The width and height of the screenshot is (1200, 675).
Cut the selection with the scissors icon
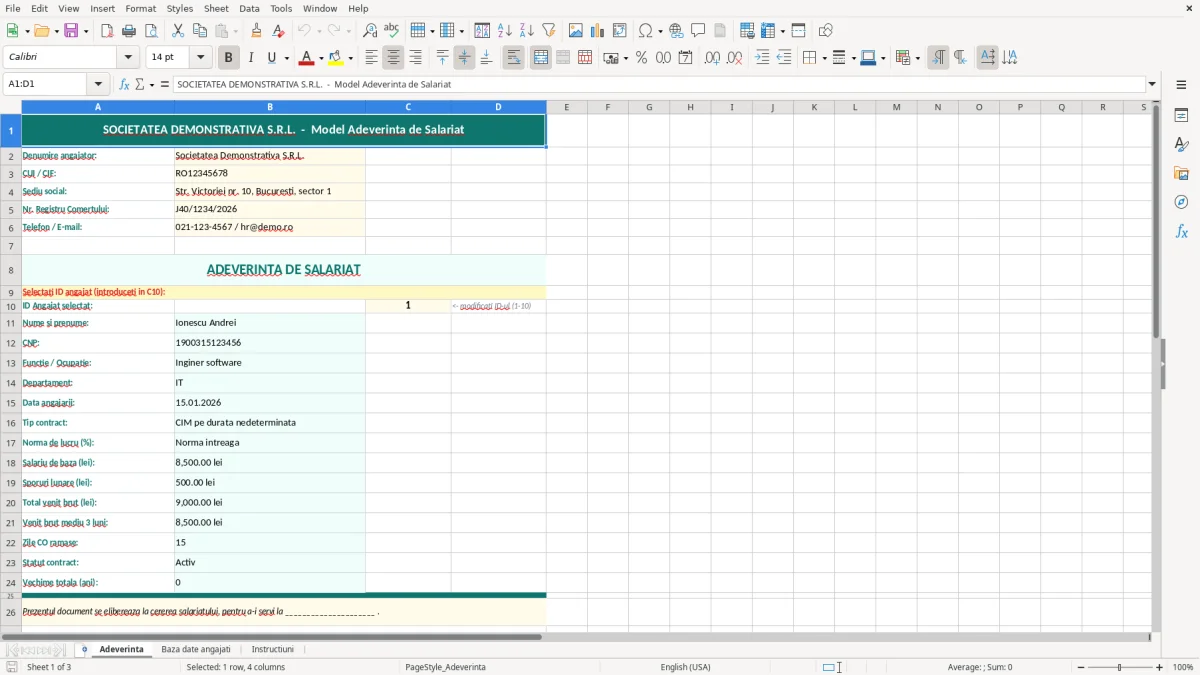(178, 31)
